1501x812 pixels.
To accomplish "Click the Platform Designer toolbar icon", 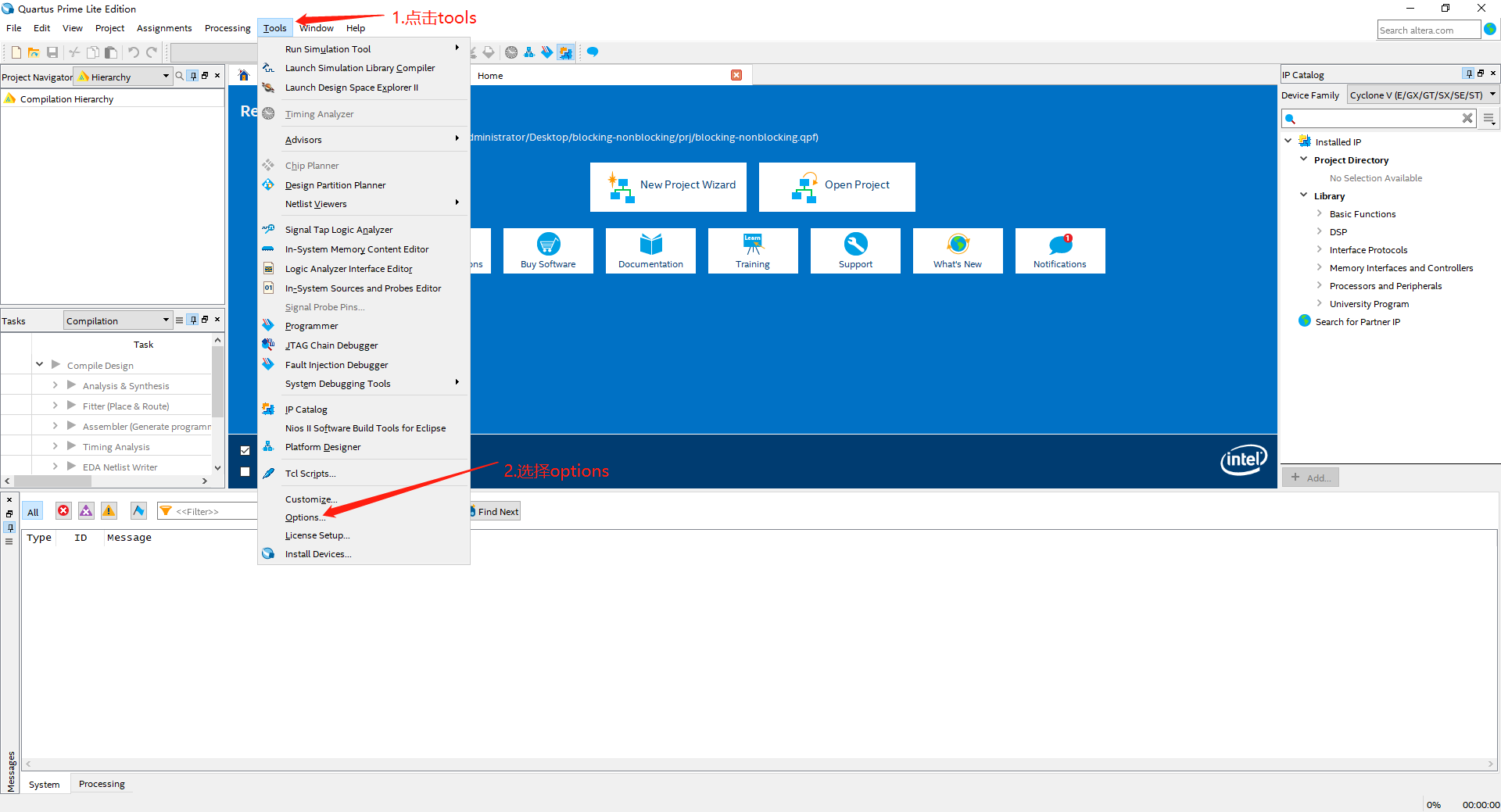I will (529, 52).
